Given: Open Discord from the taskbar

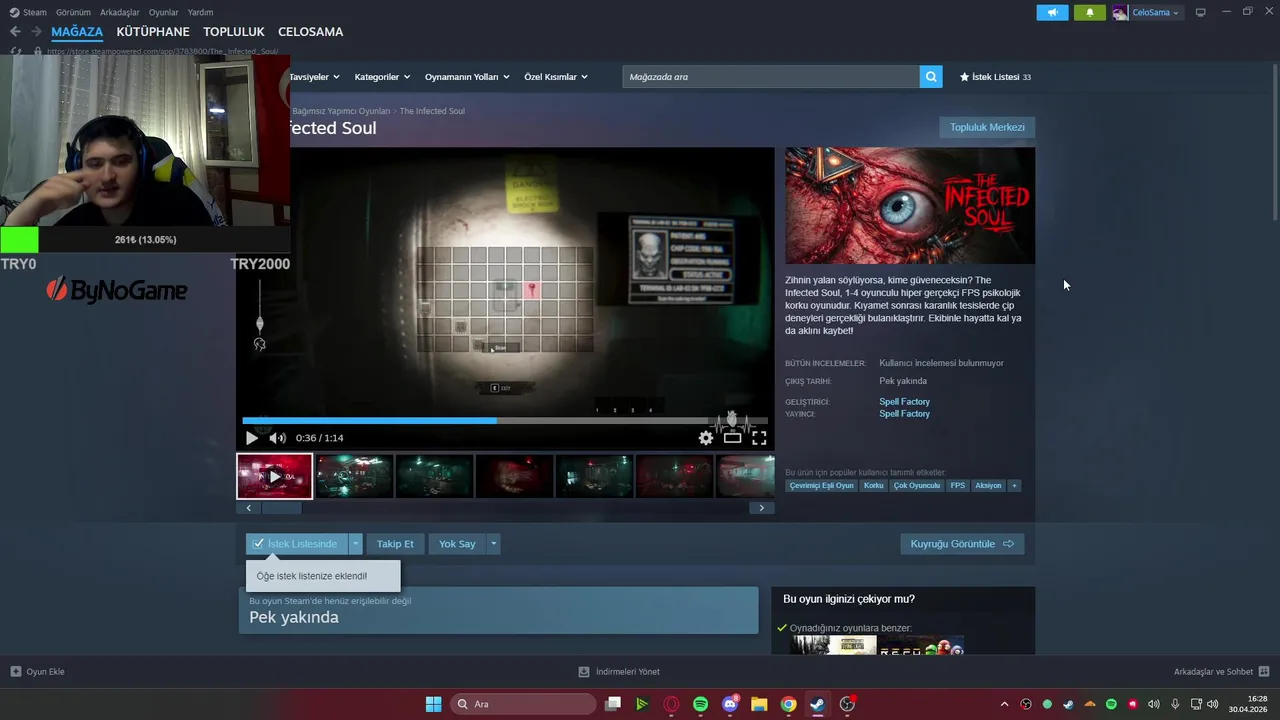Looking at the screenshot, I should pyautogui.click(x=730, y=704).
